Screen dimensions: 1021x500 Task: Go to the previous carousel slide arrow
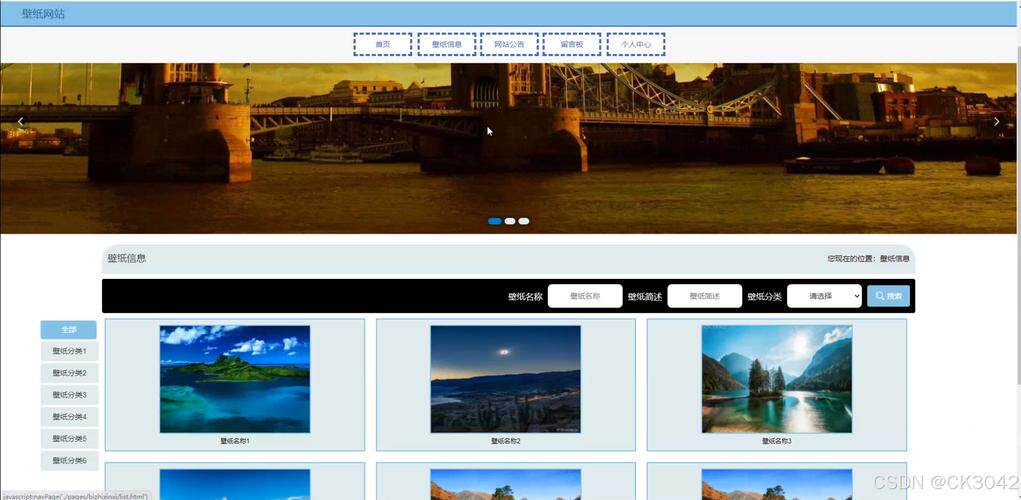pos(20,122)
